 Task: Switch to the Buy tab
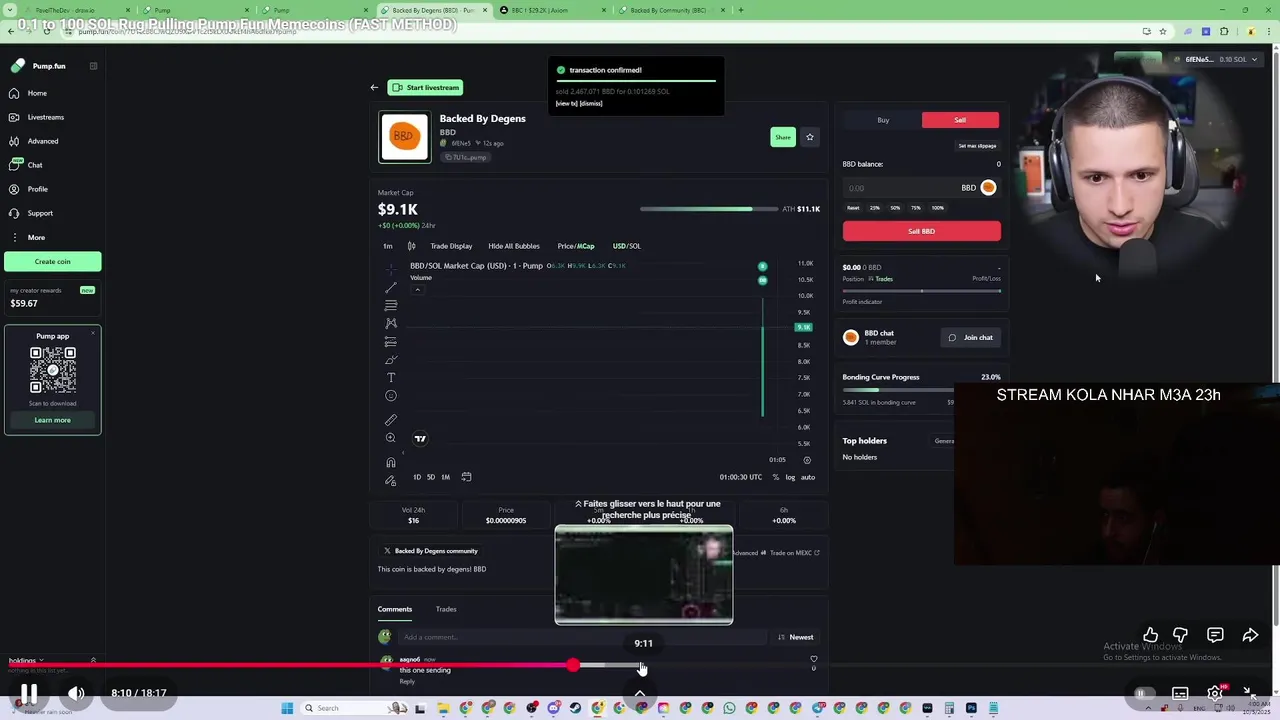[883, 120]
